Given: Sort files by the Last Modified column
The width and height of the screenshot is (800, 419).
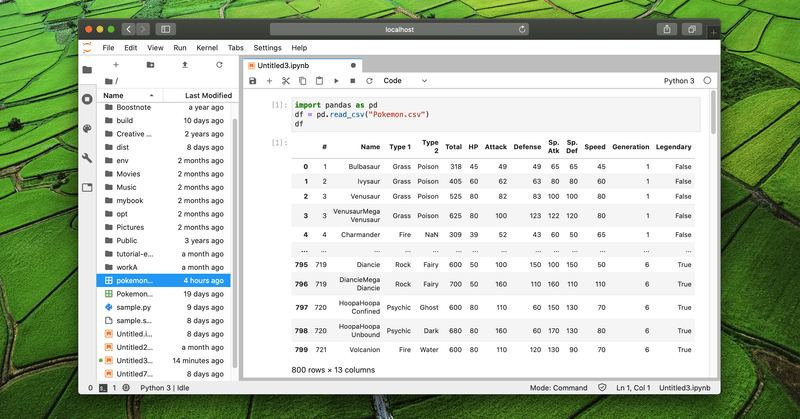Looking at the screenshot, I should (197, 95).
